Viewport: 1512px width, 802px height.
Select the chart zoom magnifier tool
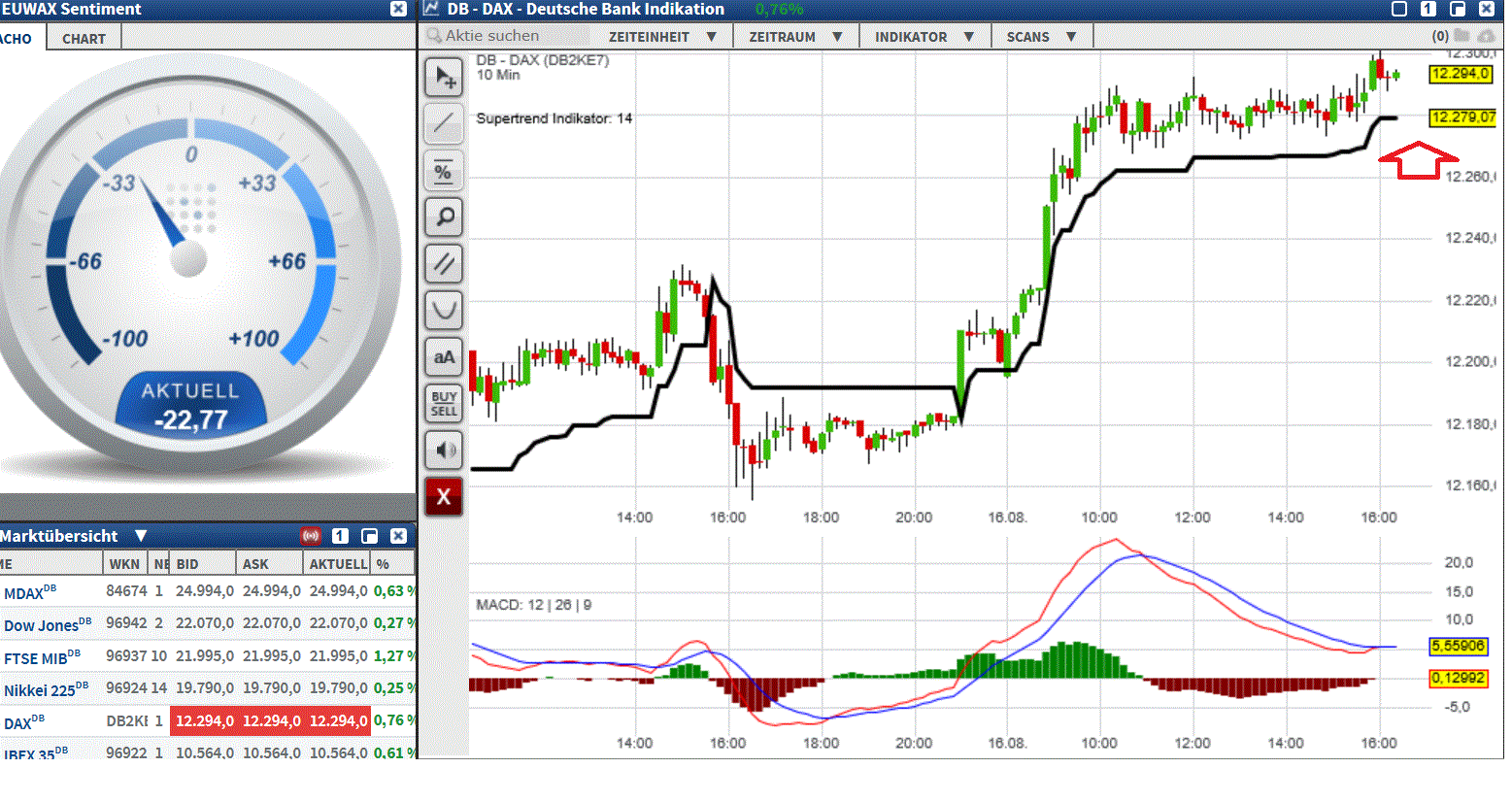(444, 217)
